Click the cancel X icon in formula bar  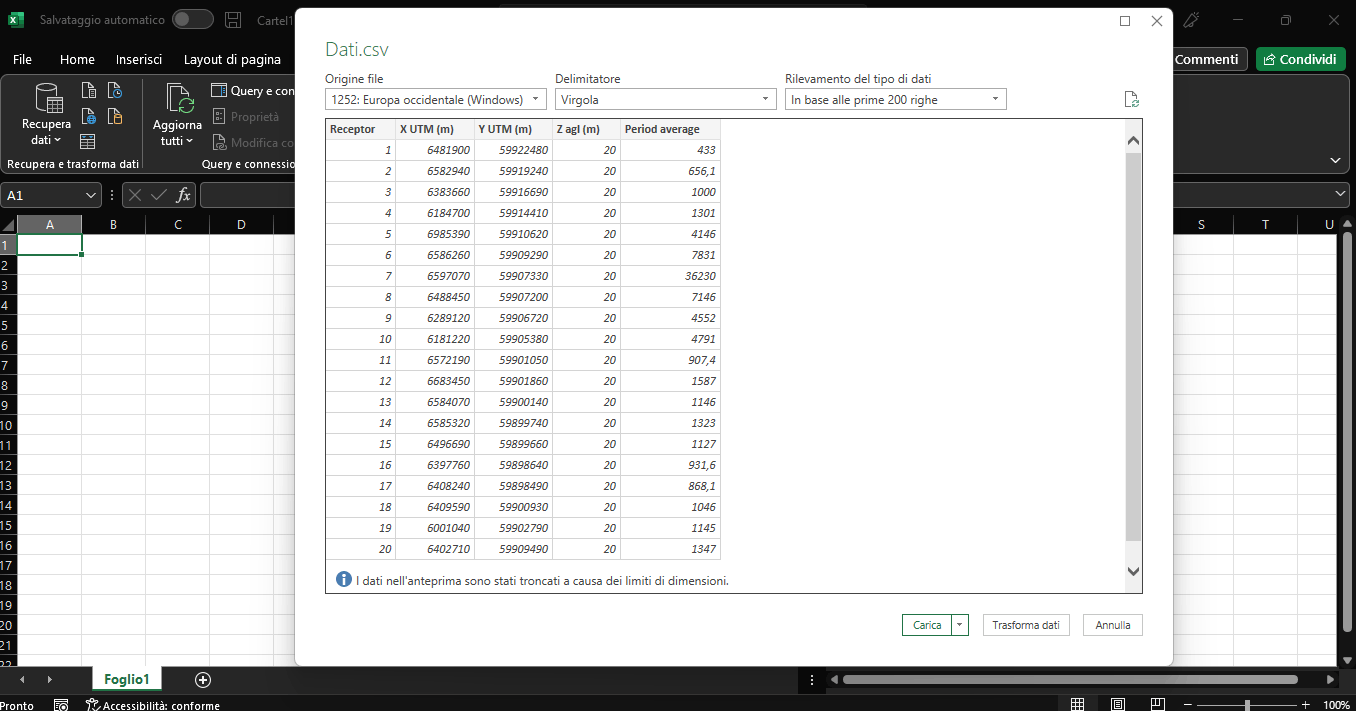(x=136, y=195)
